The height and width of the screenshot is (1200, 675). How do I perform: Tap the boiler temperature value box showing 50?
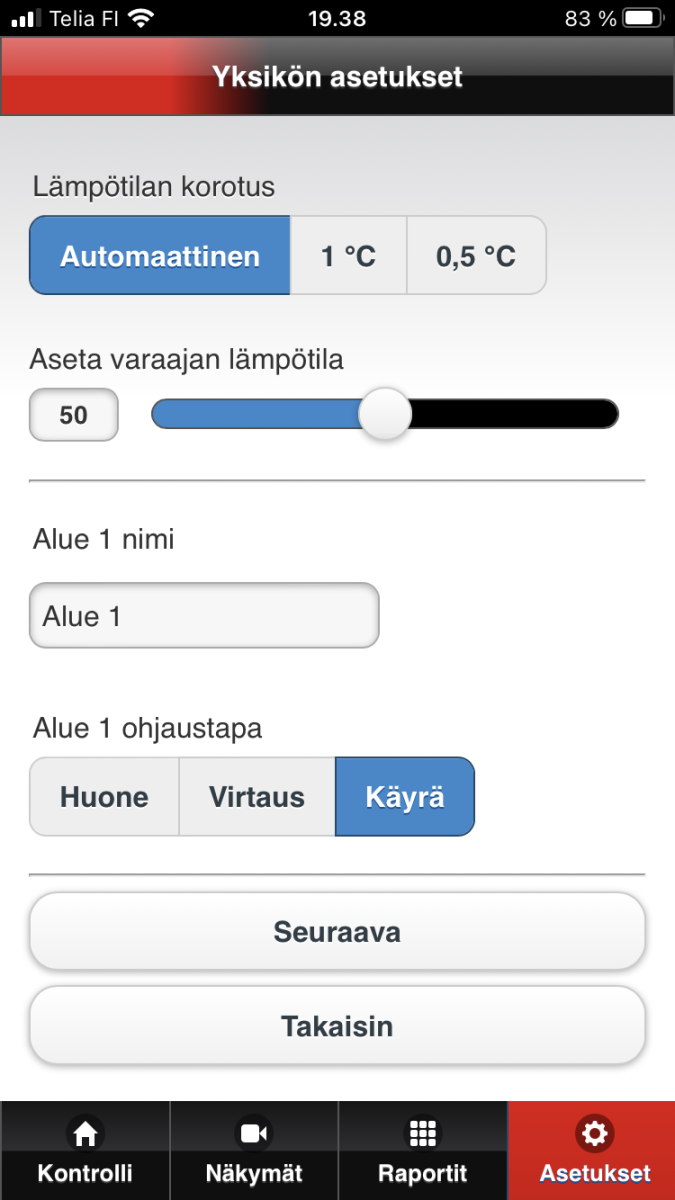click(x=74, y=415)
